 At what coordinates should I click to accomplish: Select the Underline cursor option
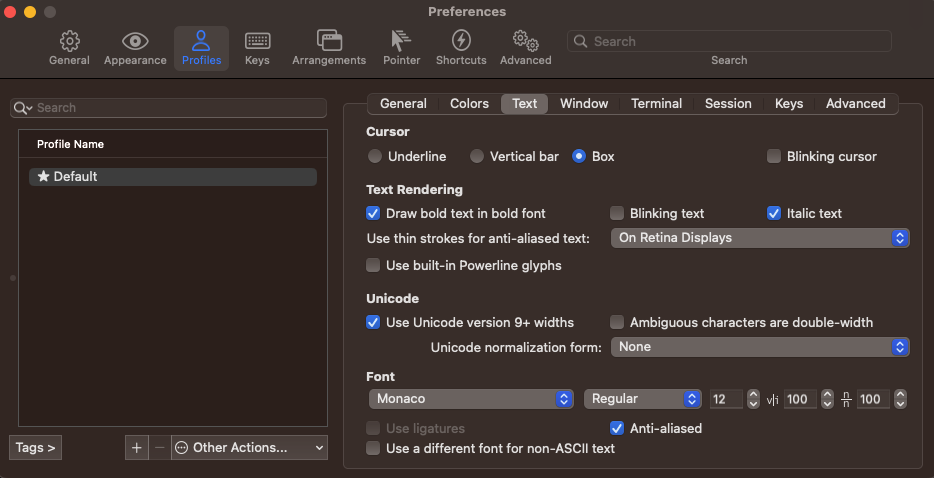375,156
